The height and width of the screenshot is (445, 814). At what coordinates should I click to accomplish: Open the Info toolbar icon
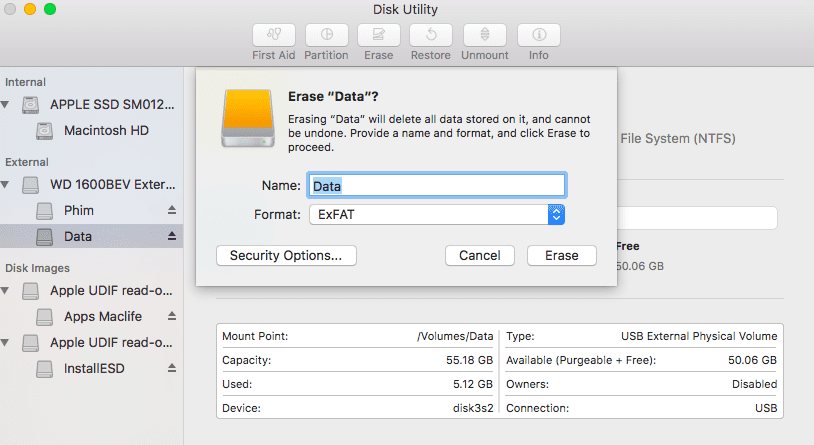[538, 35]
